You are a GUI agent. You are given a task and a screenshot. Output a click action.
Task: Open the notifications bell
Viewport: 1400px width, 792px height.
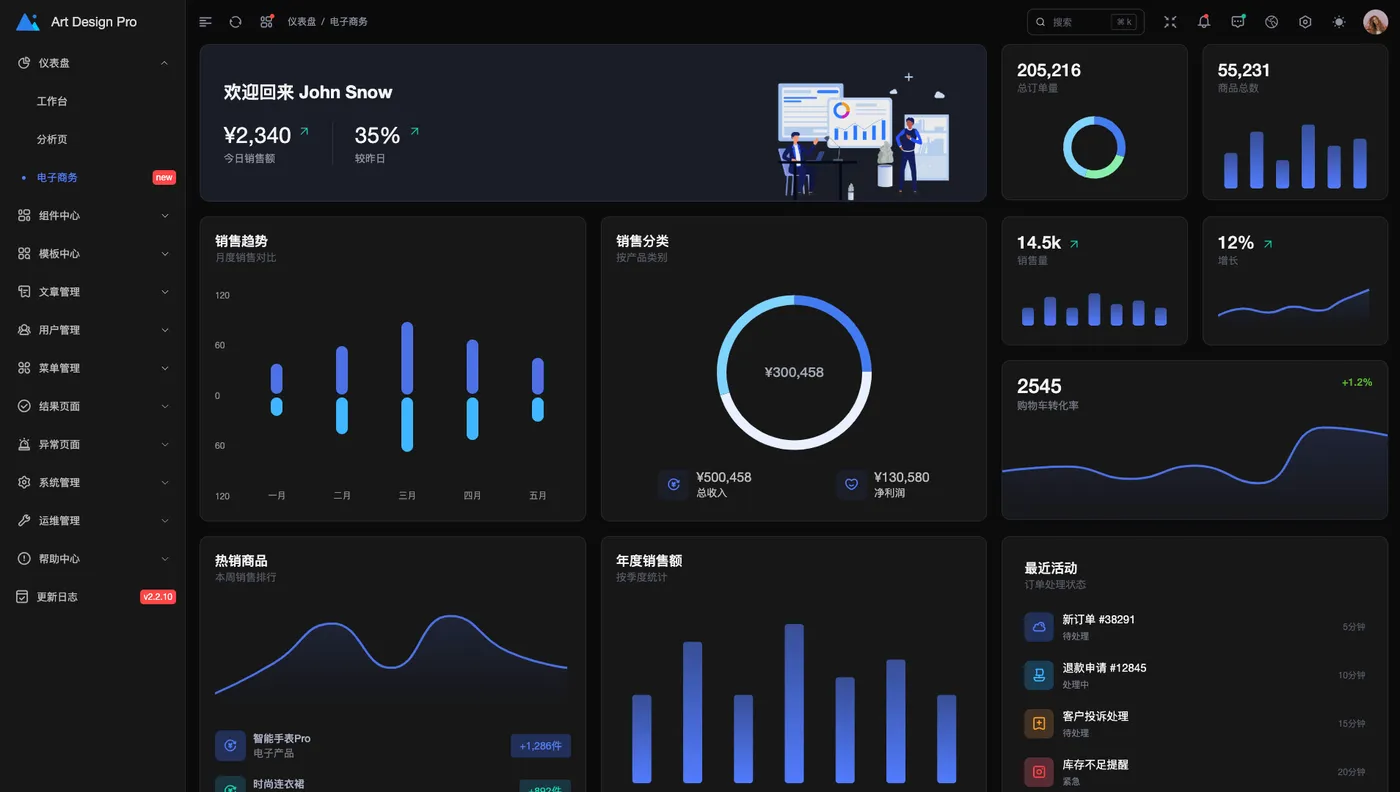(x=1204, y=22)
